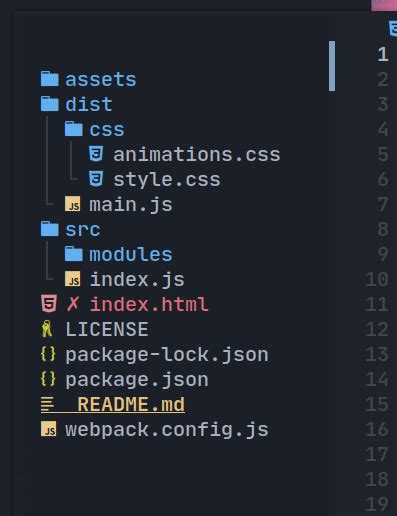
Task: Click the red X marker on index.html
Action: [73, 304]
